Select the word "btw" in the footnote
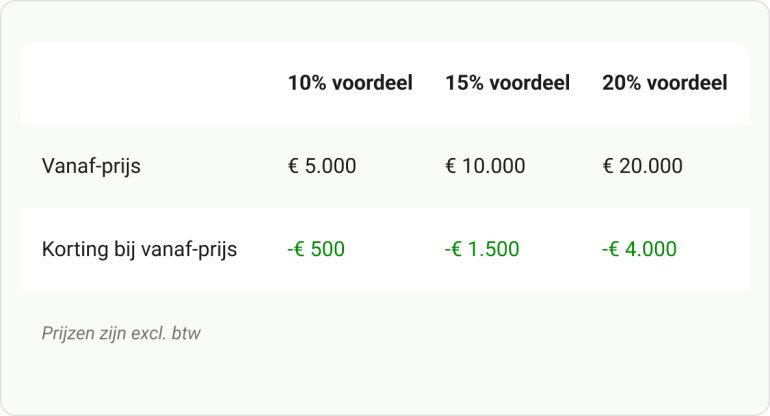The height and width of the screenshot is (416, 770). coord(186,333)
